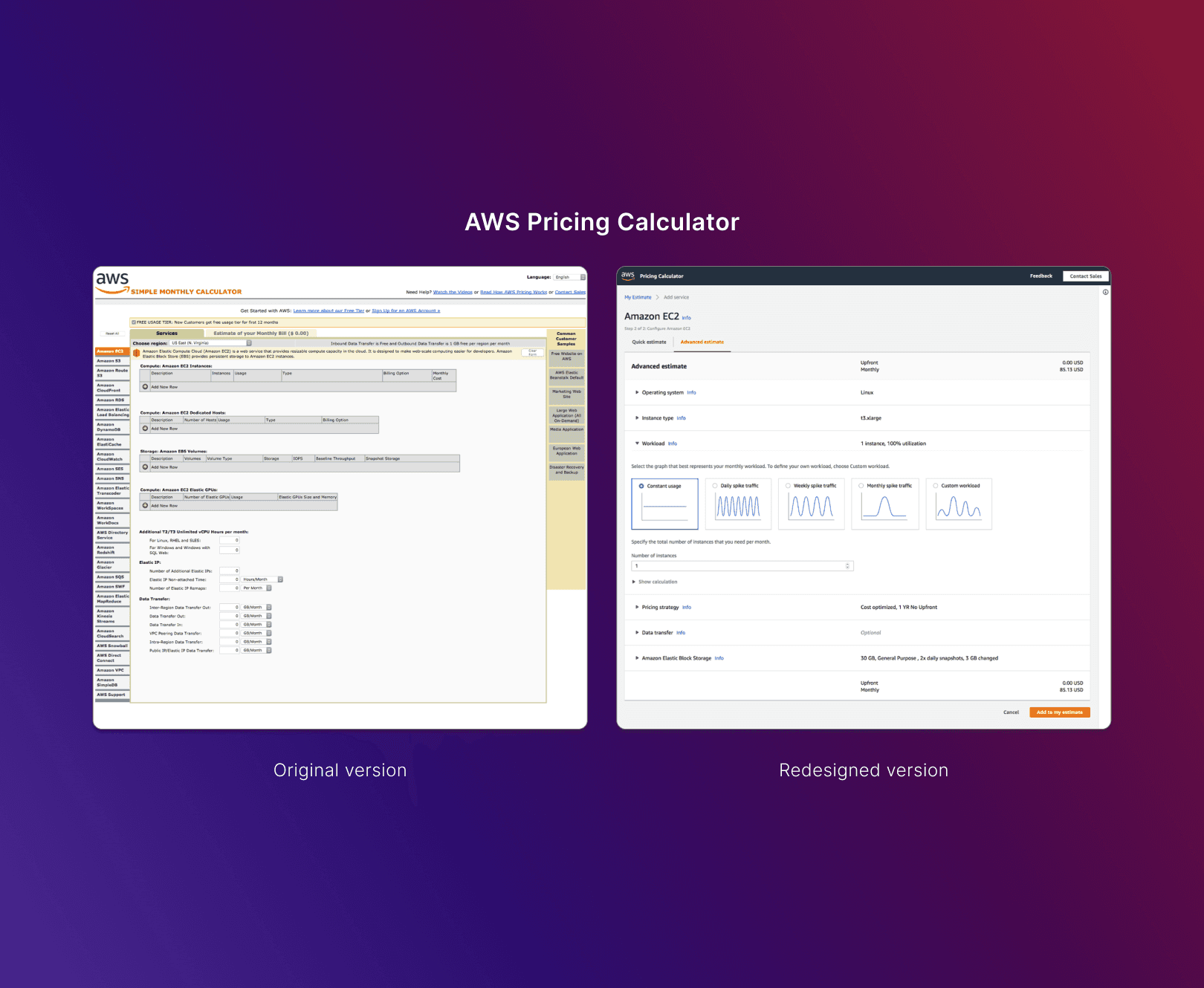This screenshot has width=1204, height=988.
Task: Click the Clear Form button
Action: (532, 353)
